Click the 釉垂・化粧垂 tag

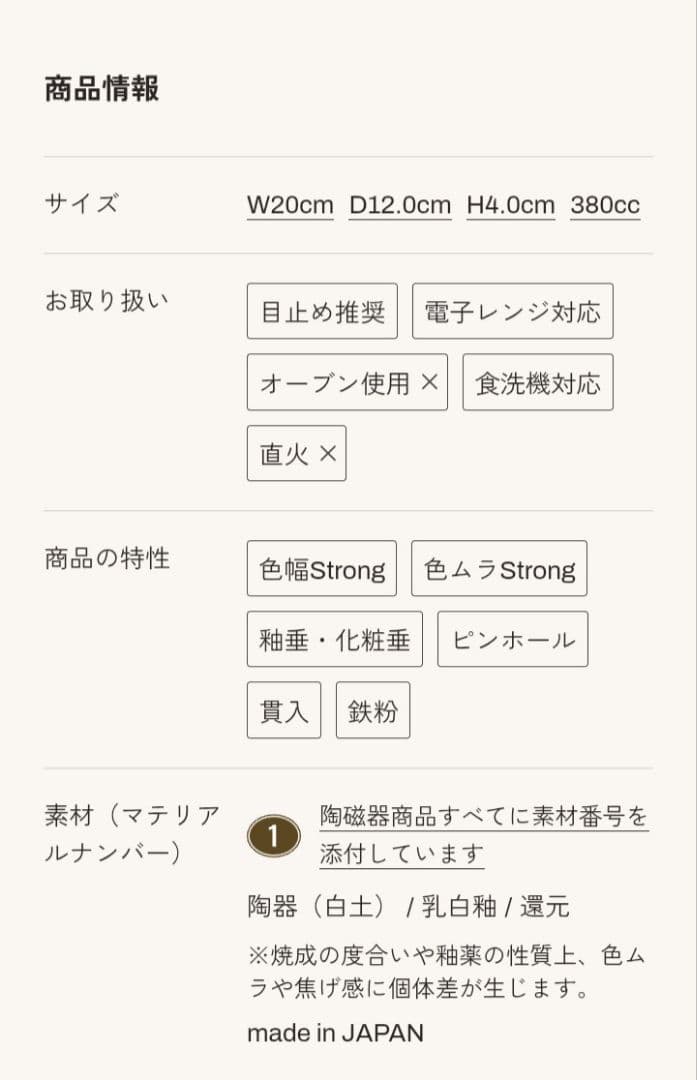(334, 640)
